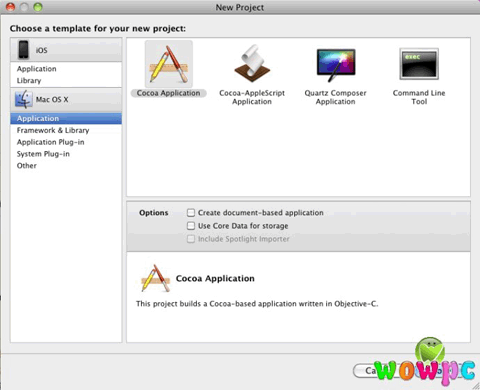Viewport: 480px width, 390px height.
Task: Open the Other category under Mac OS X
Action: [66, 166]
